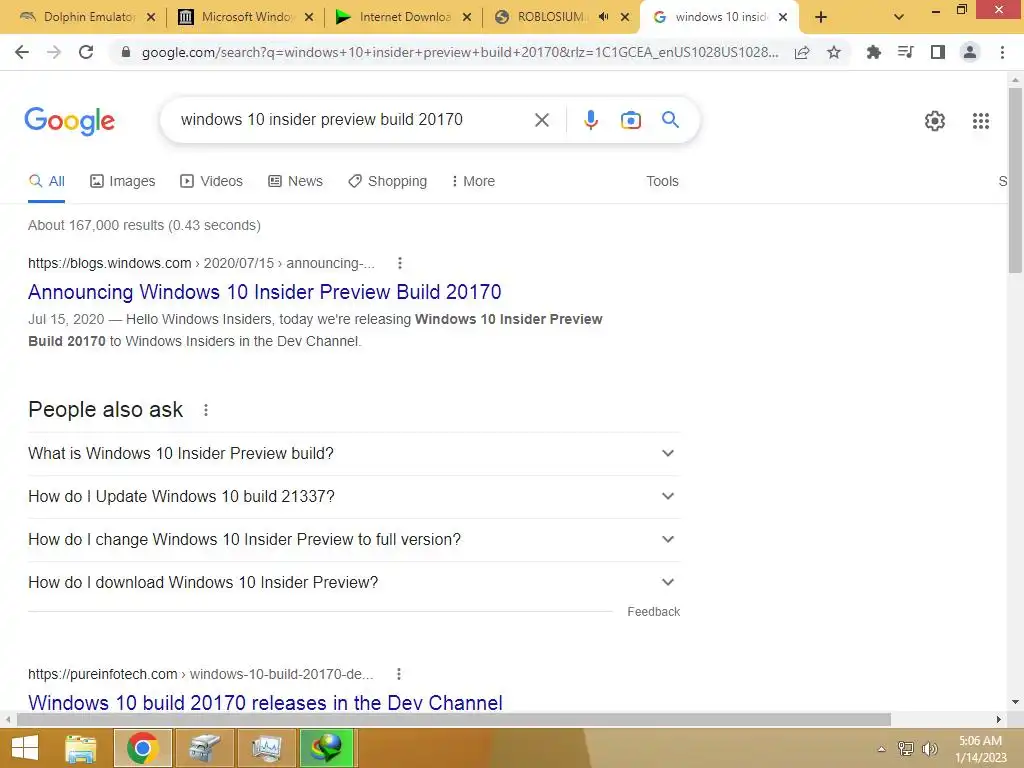Reload the current page
Image resolution: width=1024 pixels, height=768 pixels.
click(86, 52)
